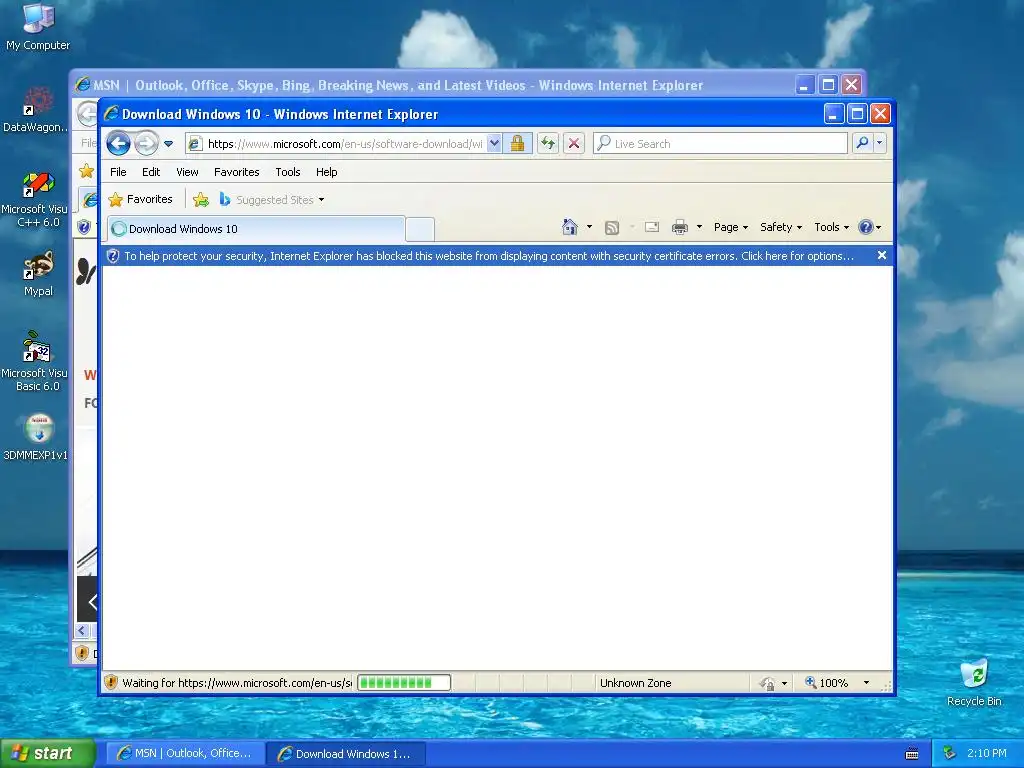Image resolution: width=1024 pixels, height=768 pixels.
Task: Select the DataWagon desktop shortcut
Action: [36, 110]
